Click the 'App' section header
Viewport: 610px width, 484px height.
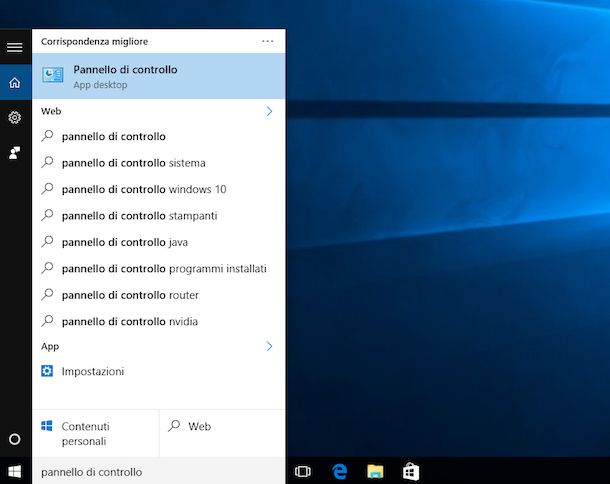tap(50, 346)
